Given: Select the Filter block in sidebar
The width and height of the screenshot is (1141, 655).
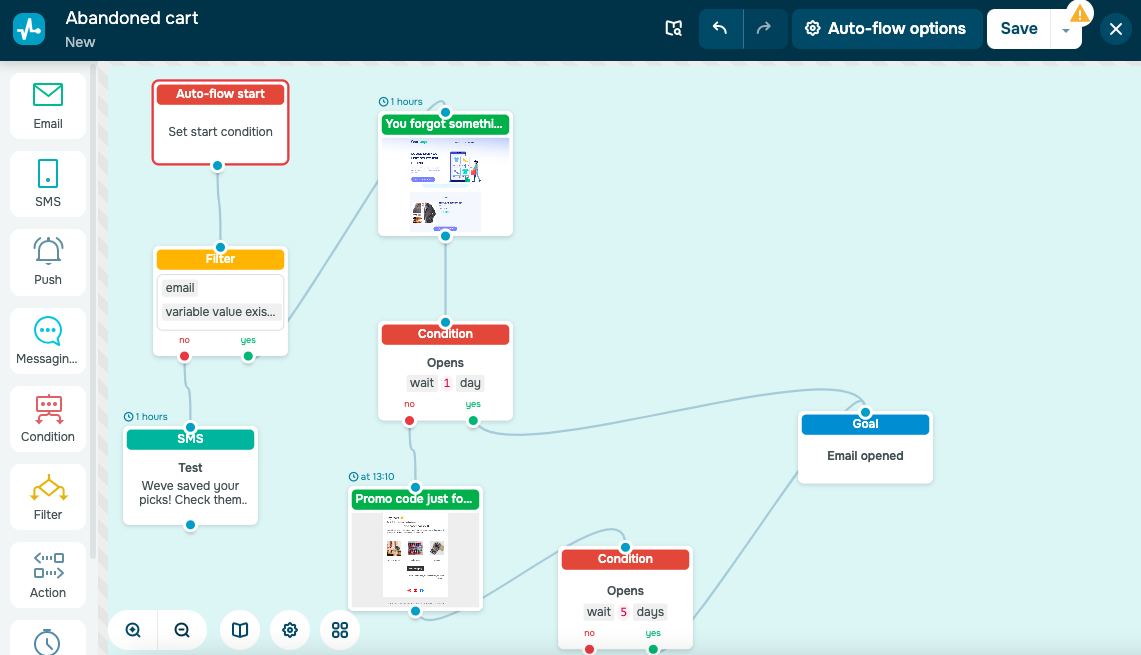Looking at the screenshot, I should coord(48,497).
